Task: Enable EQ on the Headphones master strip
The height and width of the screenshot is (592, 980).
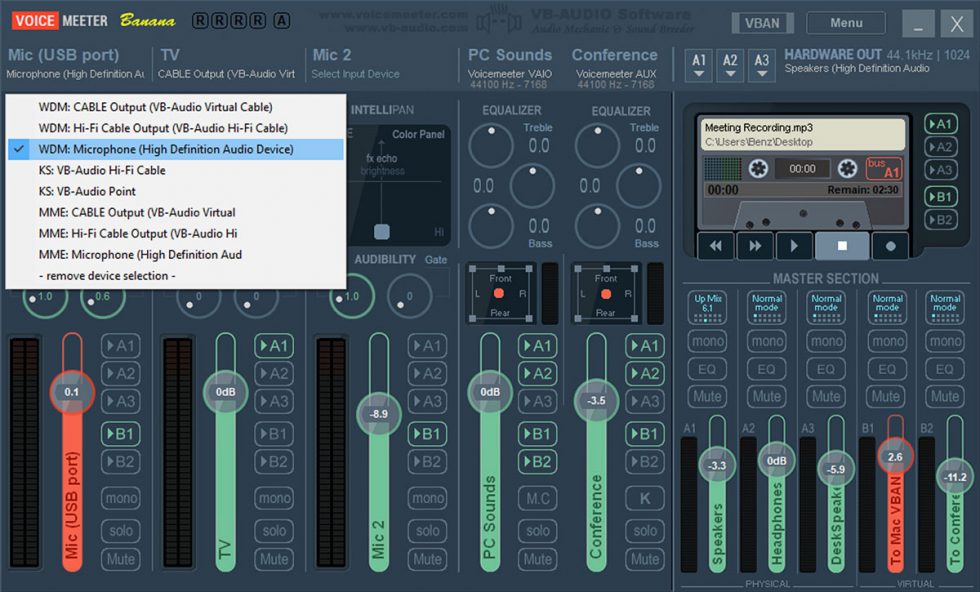Action: [x=766, y=368]
